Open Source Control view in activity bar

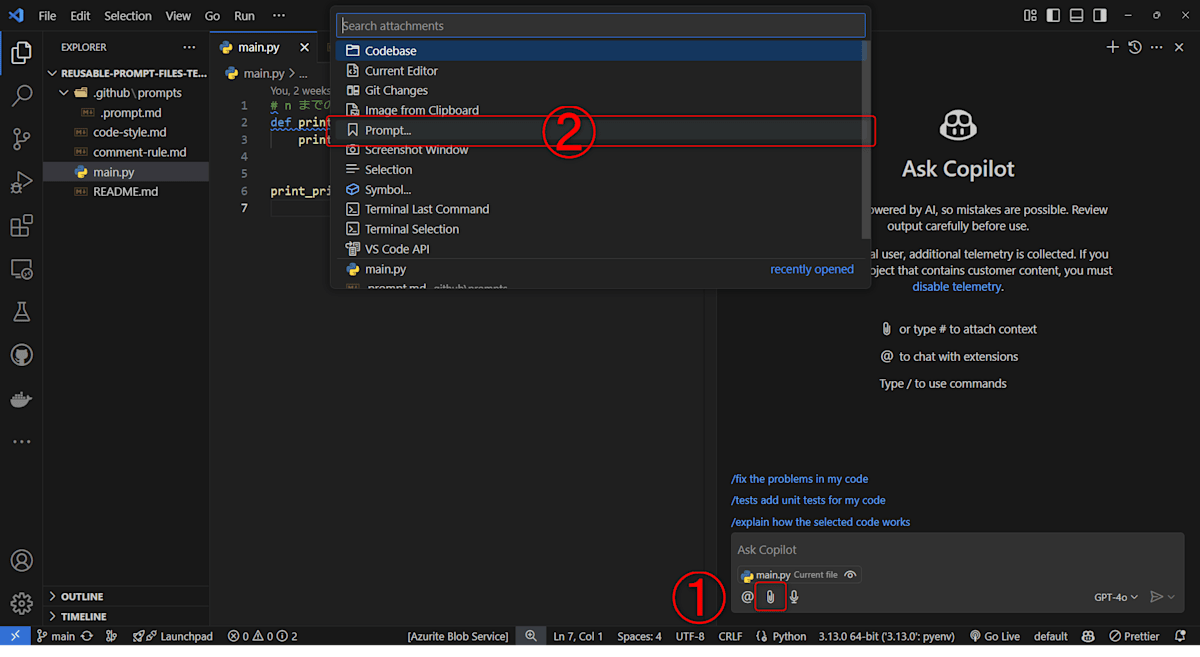[21, 140]
